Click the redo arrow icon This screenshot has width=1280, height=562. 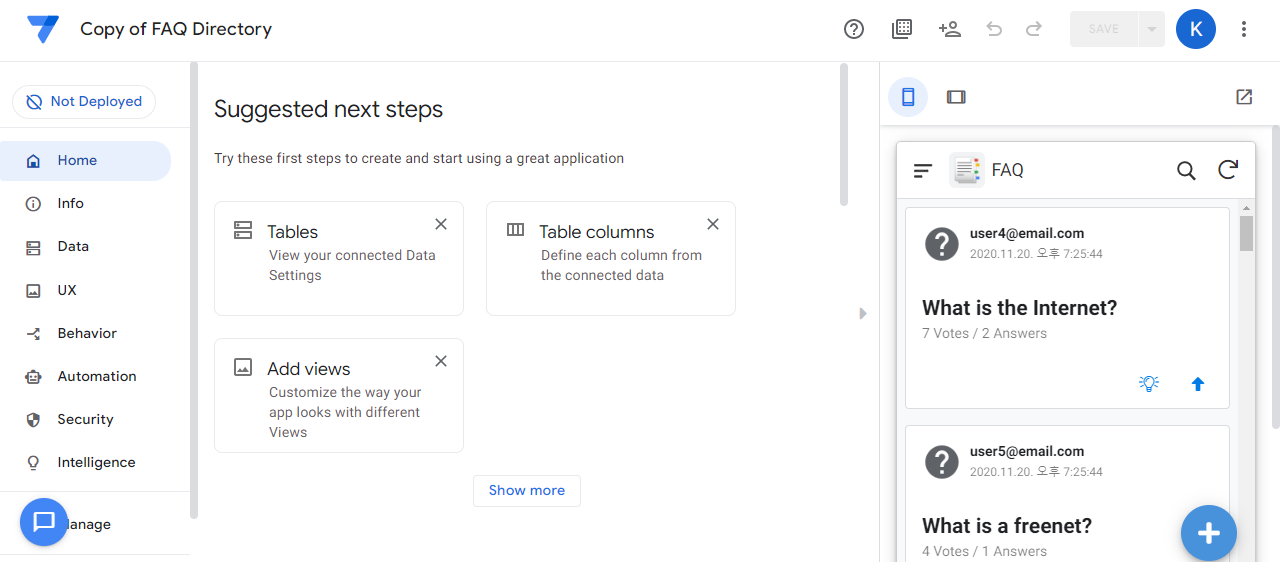pyautogui.click(x=1034, y=29)
